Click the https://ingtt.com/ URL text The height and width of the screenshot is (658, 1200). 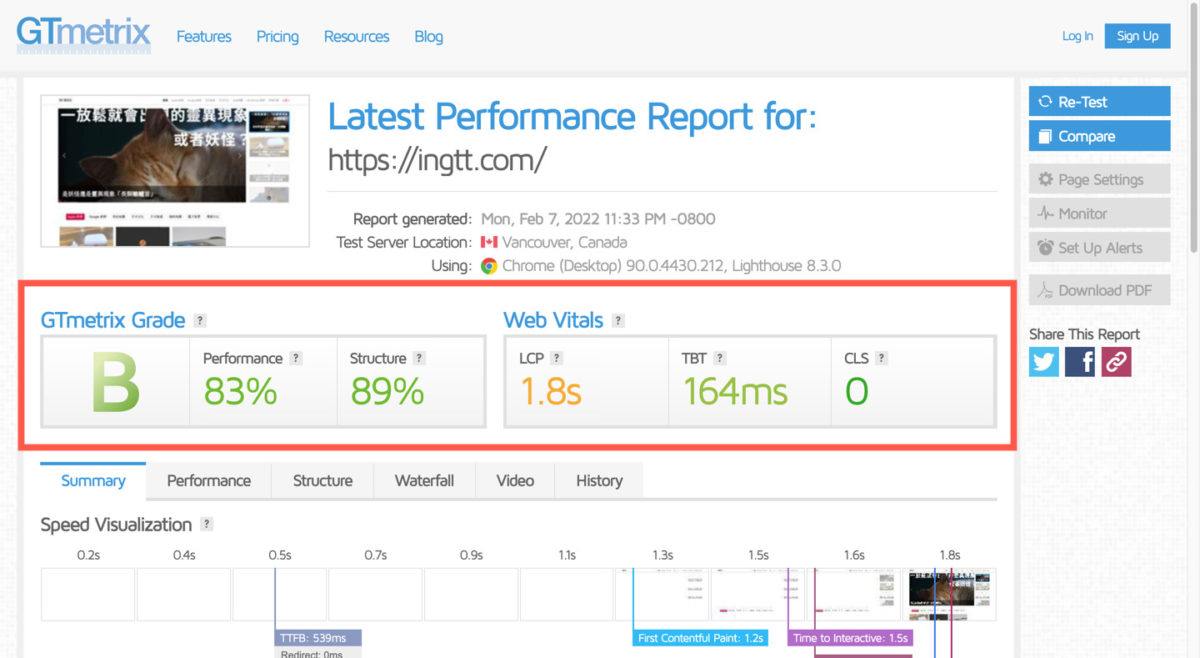click(437, 159)
